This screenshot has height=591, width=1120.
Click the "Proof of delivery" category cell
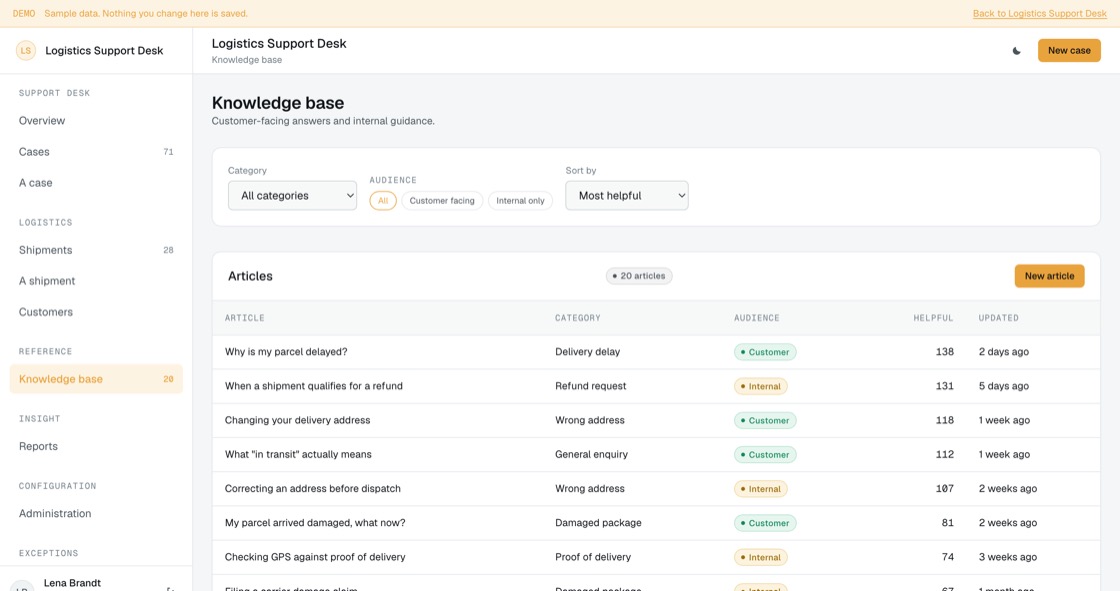point(593,558)
